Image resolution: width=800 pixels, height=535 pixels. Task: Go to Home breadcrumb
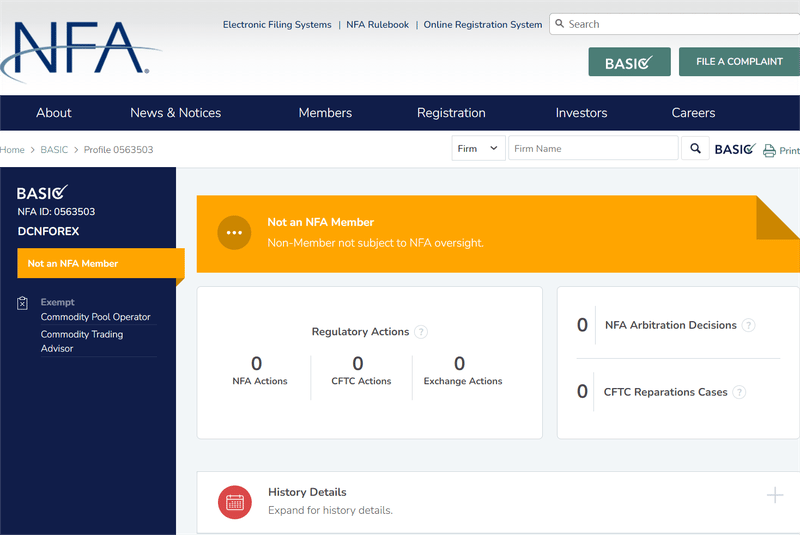[x=12, y=149]
